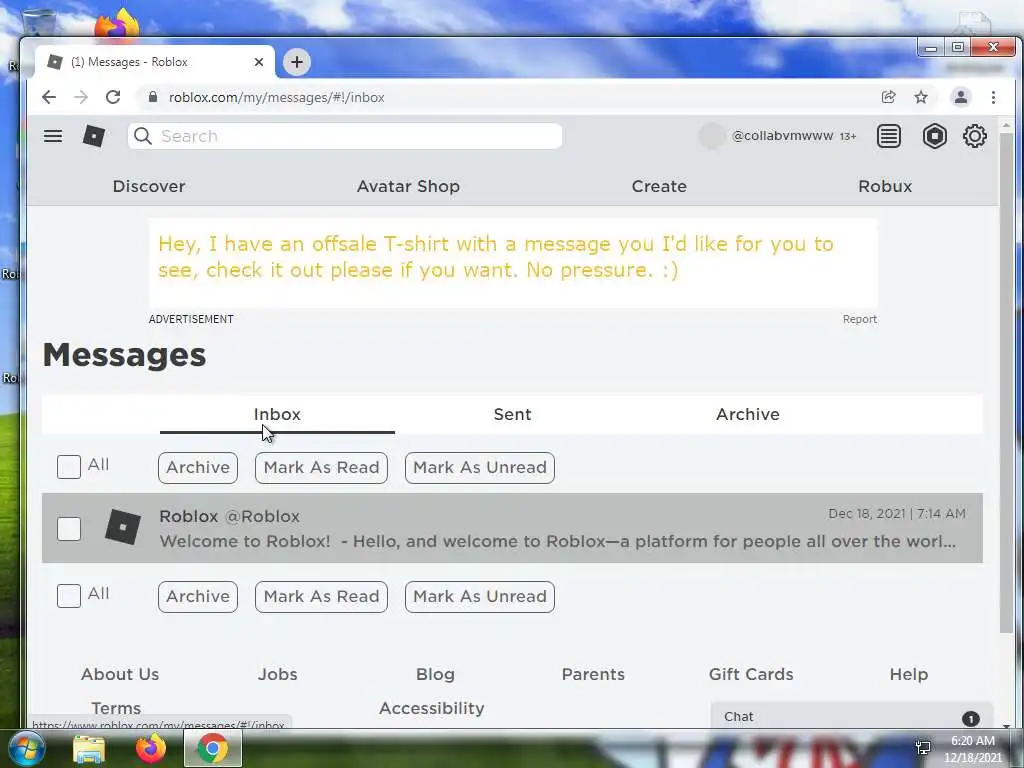Screen dimensions: 1024x768
Task: Click the search magnifier icon
Action: (142, 136)
